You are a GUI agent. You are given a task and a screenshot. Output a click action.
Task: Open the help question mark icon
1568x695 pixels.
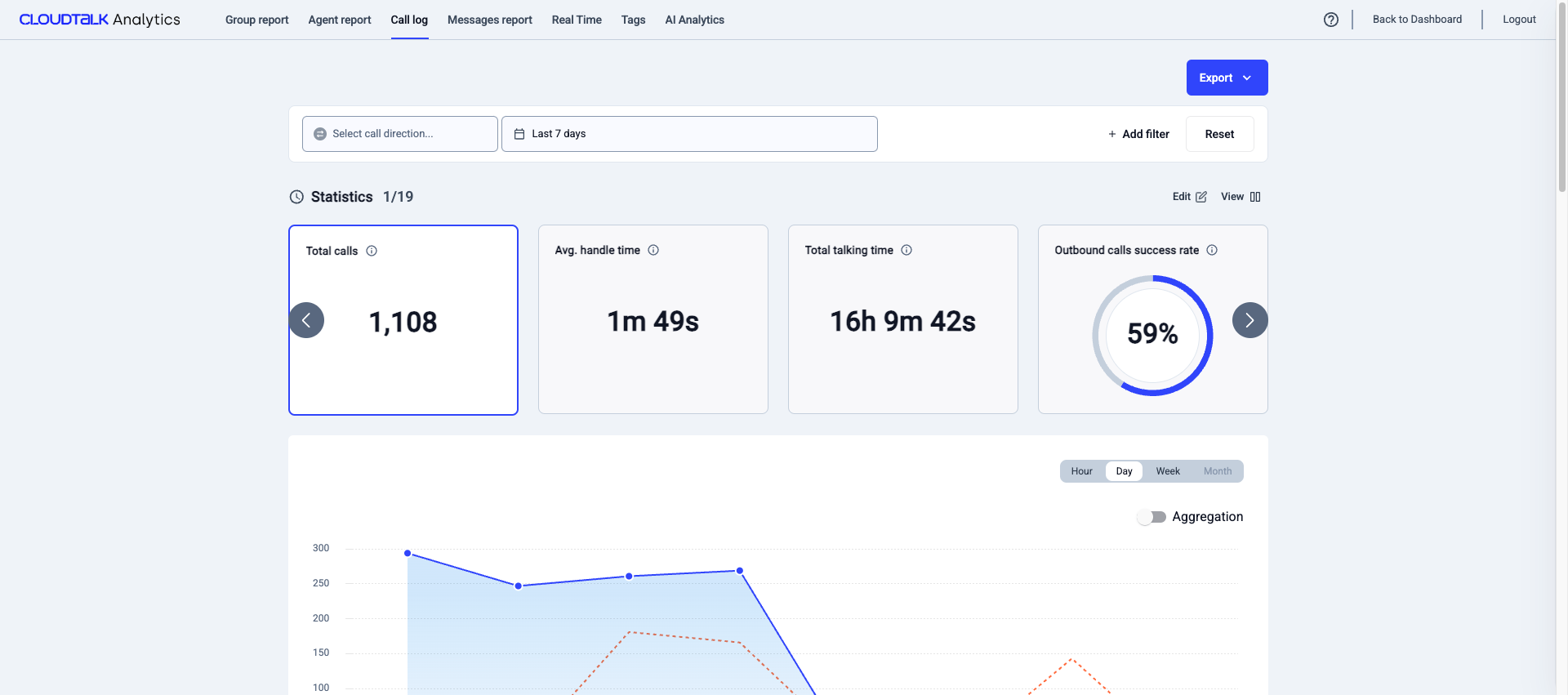1331,20
